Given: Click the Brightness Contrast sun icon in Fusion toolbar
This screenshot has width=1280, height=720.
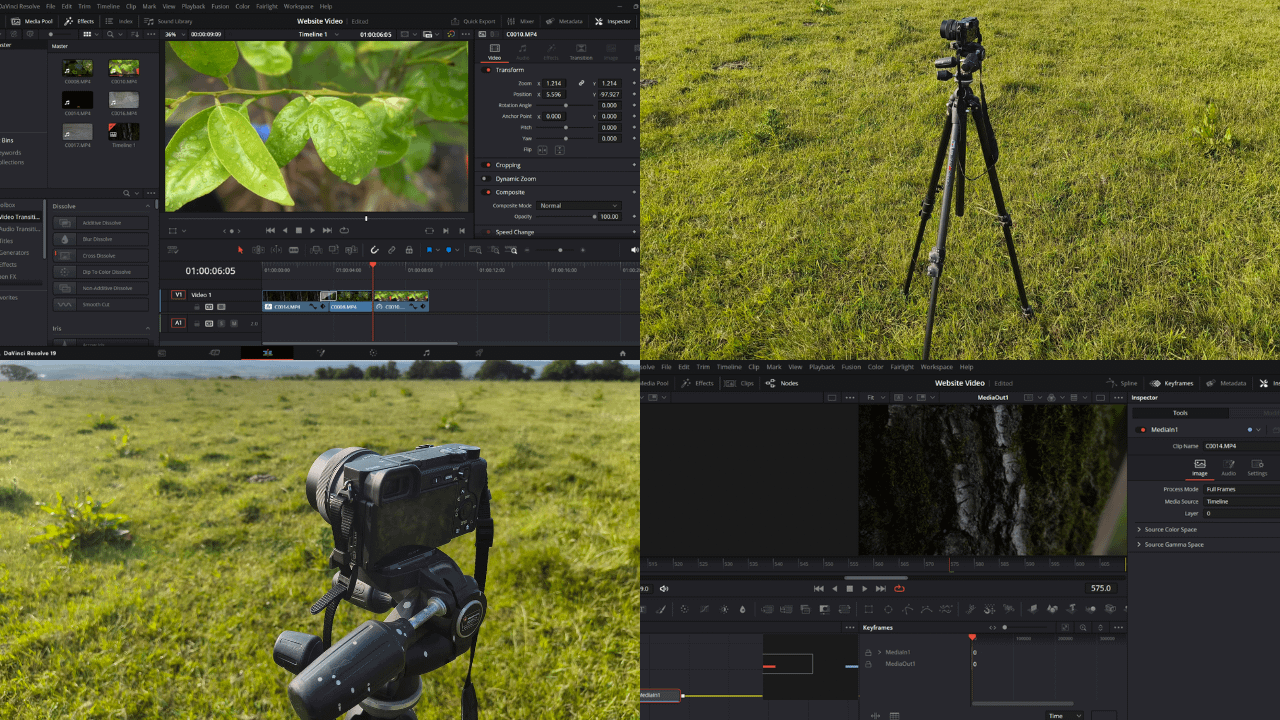Looking at the screenshot, I should (x=724, y=609).
